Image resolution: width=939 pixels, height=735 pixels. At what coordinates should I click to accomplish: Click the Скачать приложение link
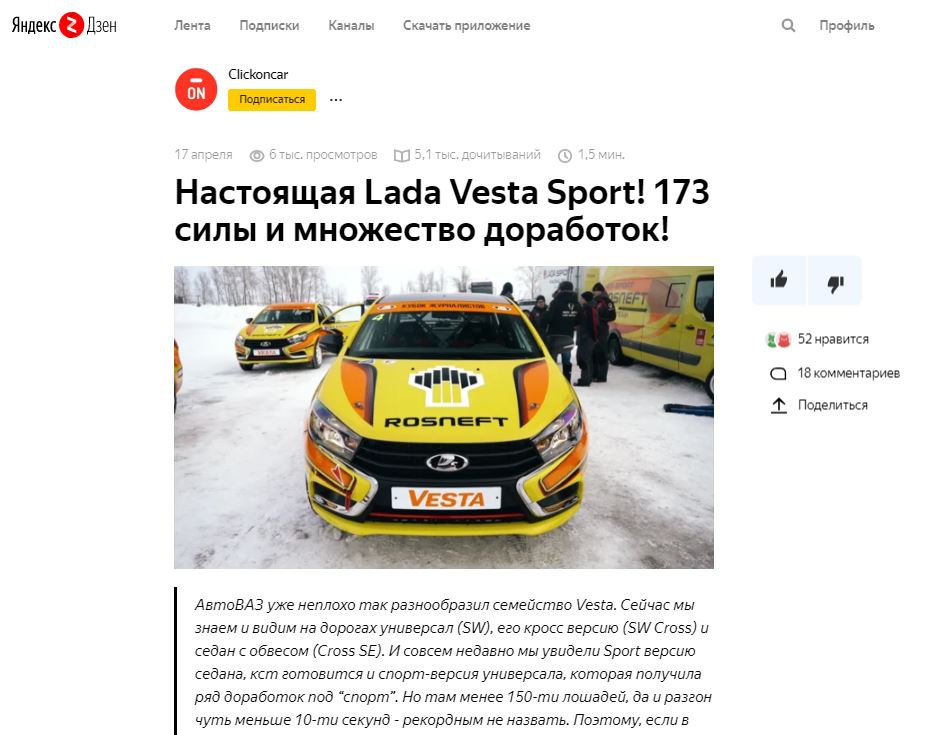[x=467, y=26]
